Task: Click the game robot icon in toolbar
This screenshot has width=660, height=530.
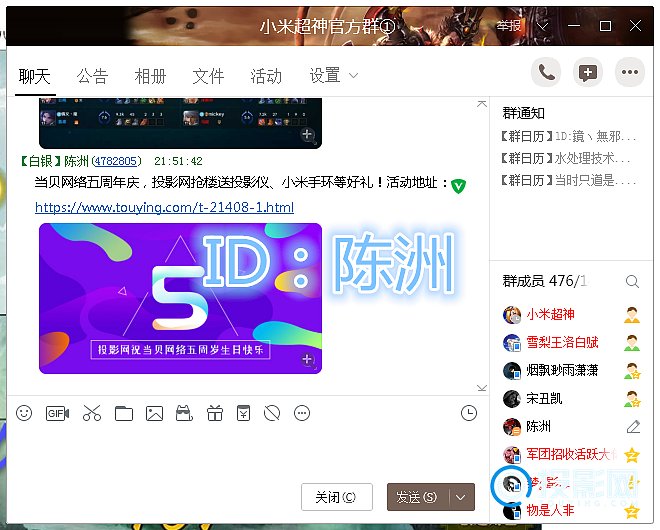Action: (184, 413)
